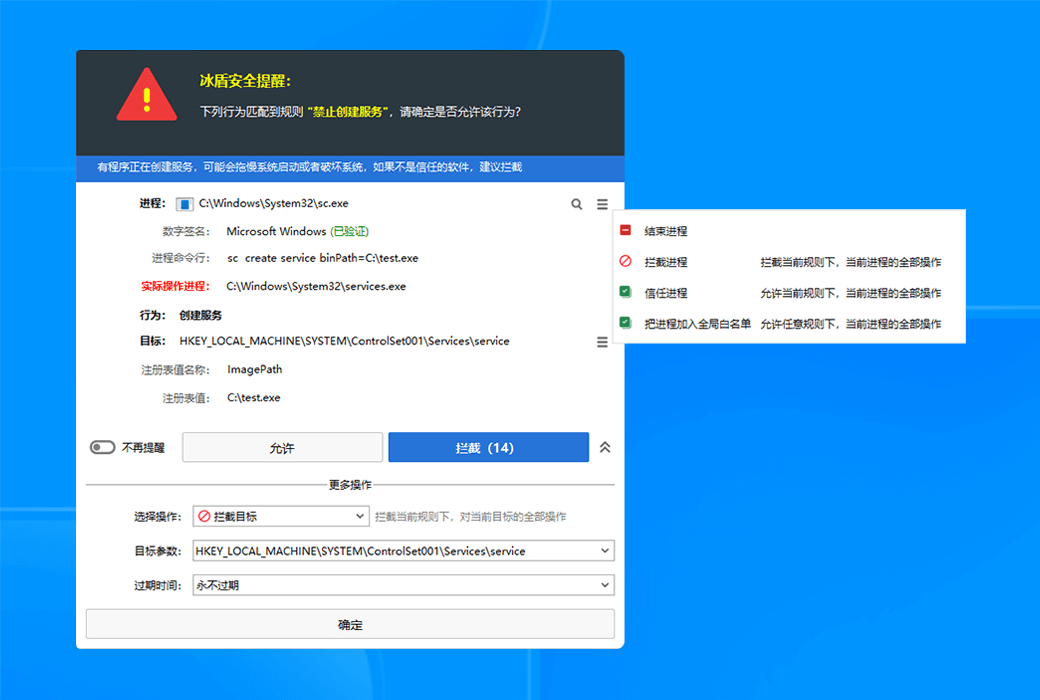This screenshot has width=1040, height=700.
Task: Toggle the 不再提醒 switch
Action: coord(102,447)
